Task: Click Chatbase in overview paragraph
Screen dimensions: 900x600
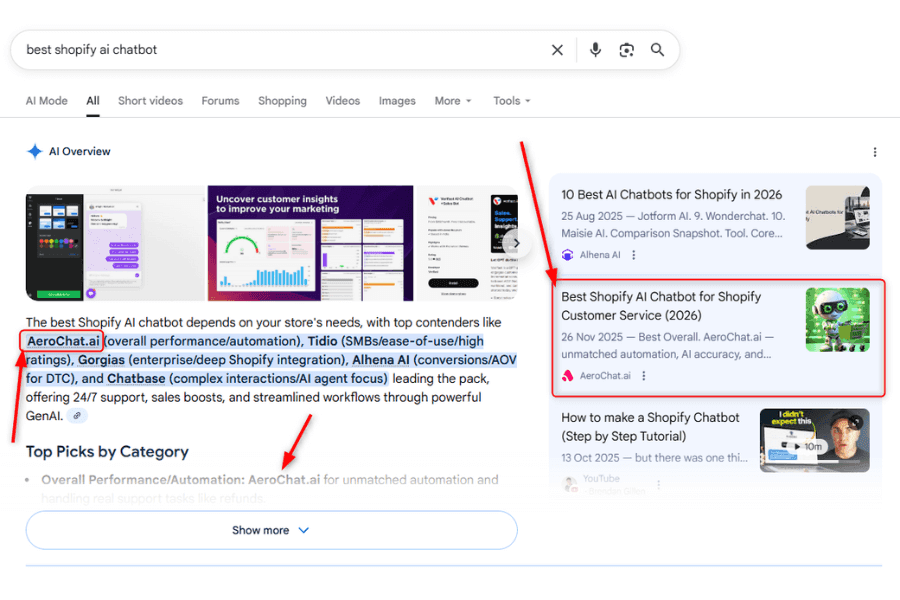Action: 136,379
